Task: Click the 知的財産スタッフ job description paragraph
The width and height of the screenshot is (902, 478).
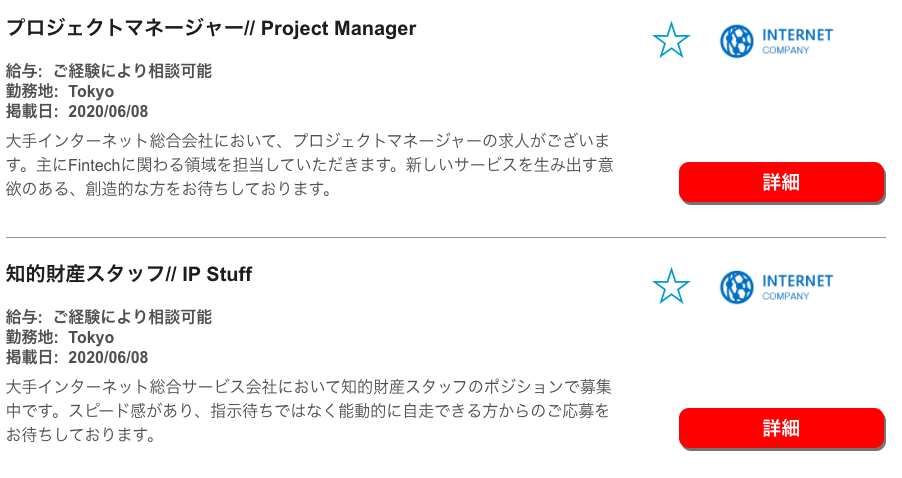Action: (x=308, y=411)
